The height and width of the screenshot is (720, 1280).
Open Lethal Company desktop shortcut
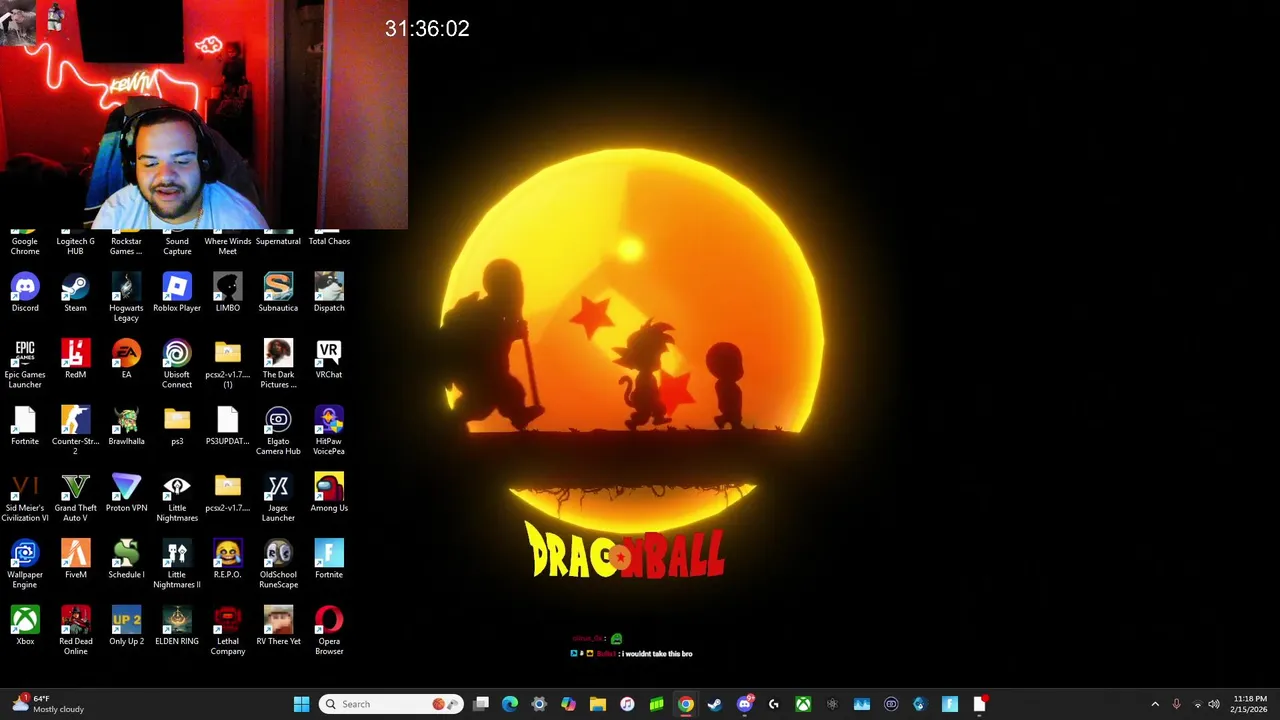(228, 631)
